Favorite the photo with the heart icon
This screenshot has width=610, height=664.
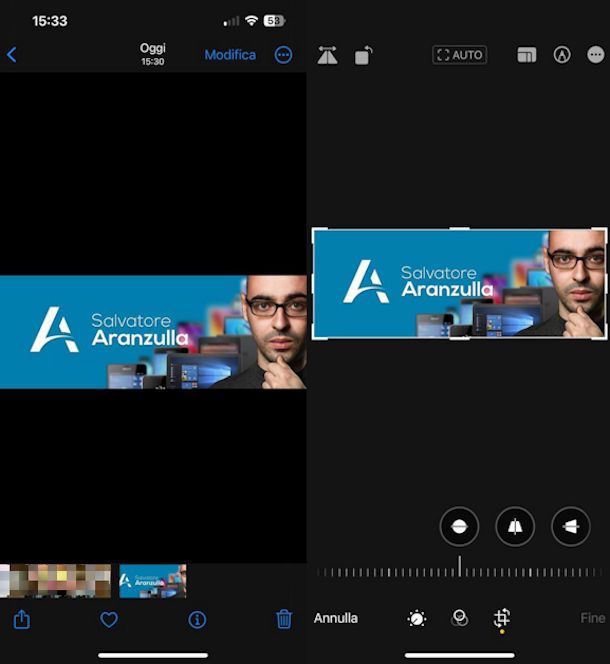point(109,620)
